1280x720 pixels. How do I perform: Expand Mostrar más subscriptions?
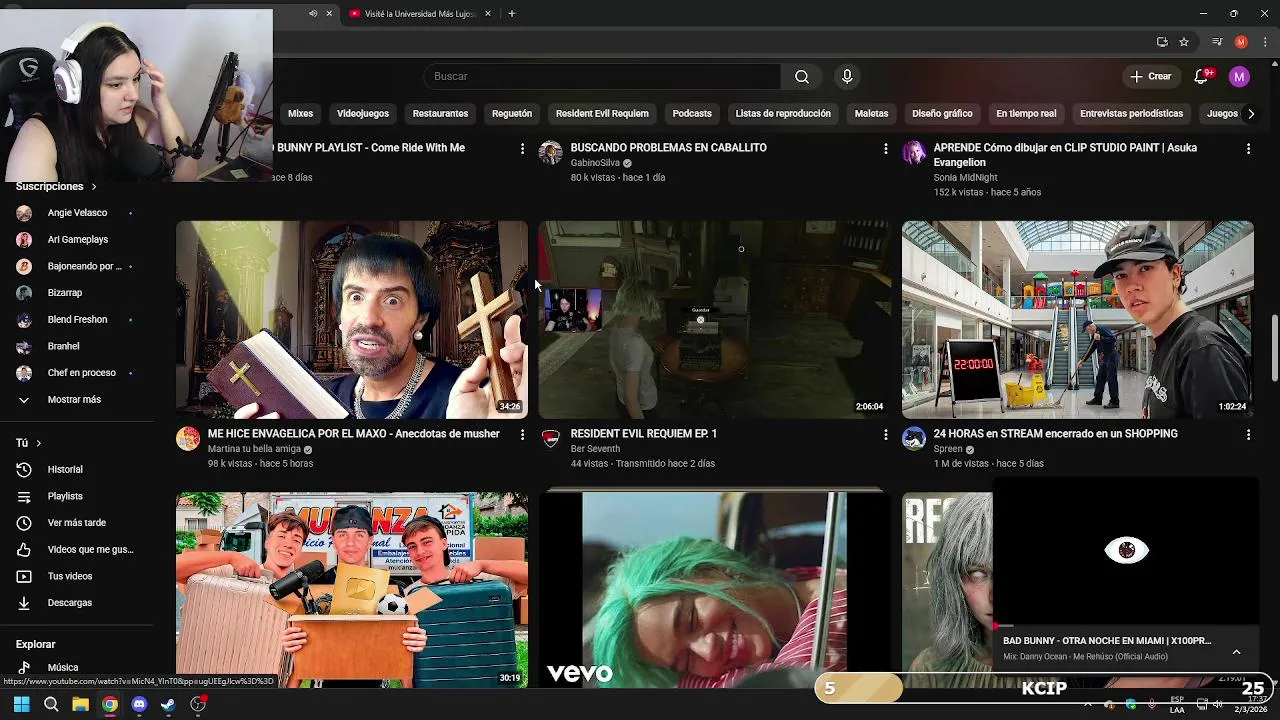point(75,400)
